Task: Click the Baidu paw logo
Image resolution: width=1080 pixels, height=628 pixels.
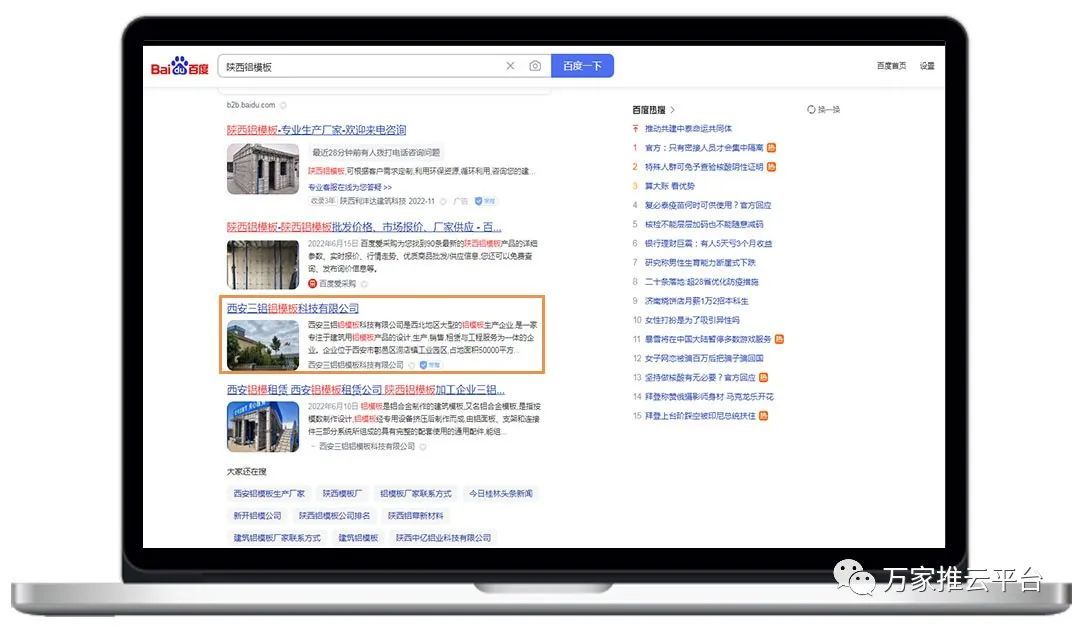Action: click(x=179, y=66)
